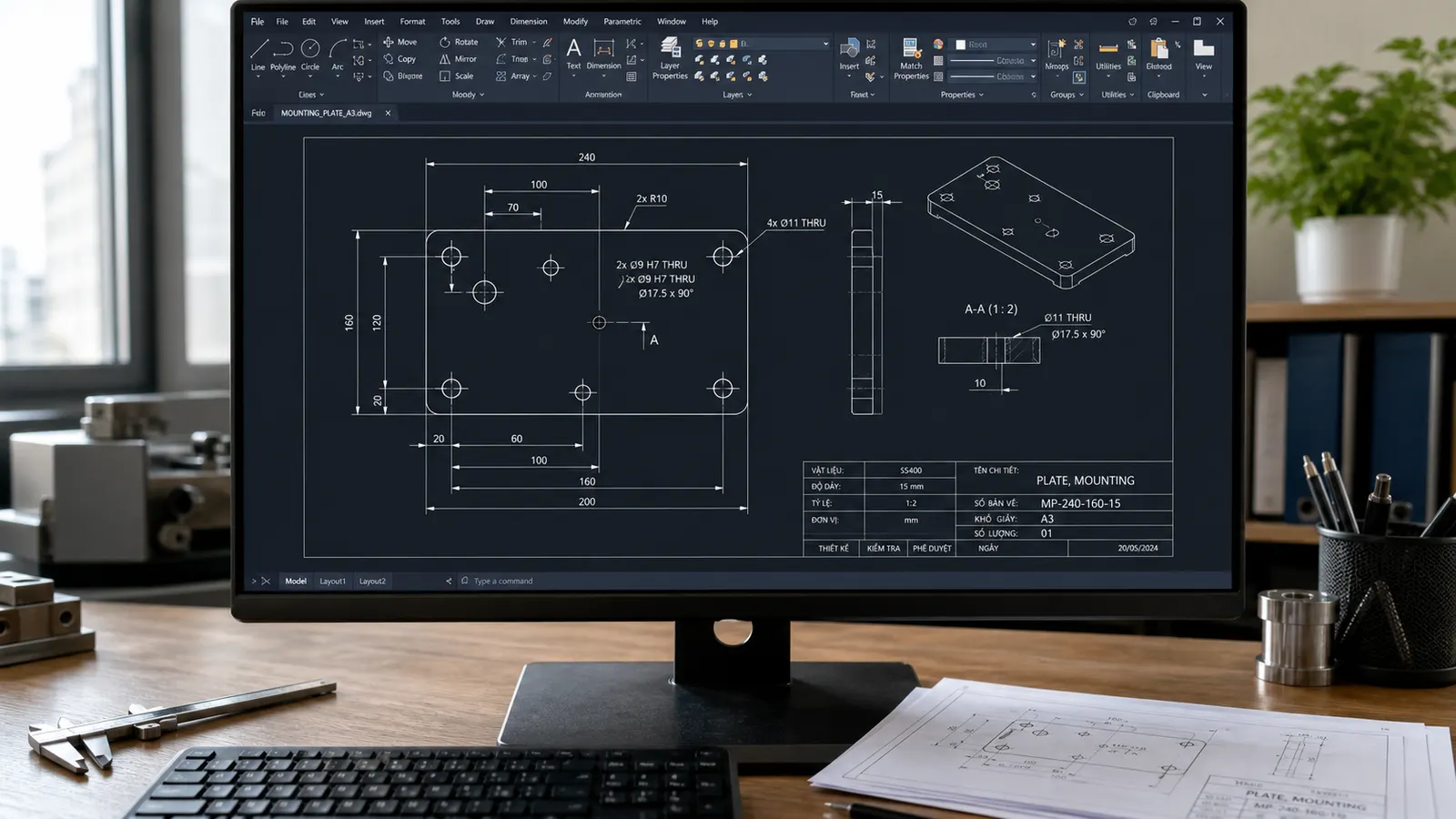Switch to the Model tab
The image size is (1456, 819).
(296, 581)
